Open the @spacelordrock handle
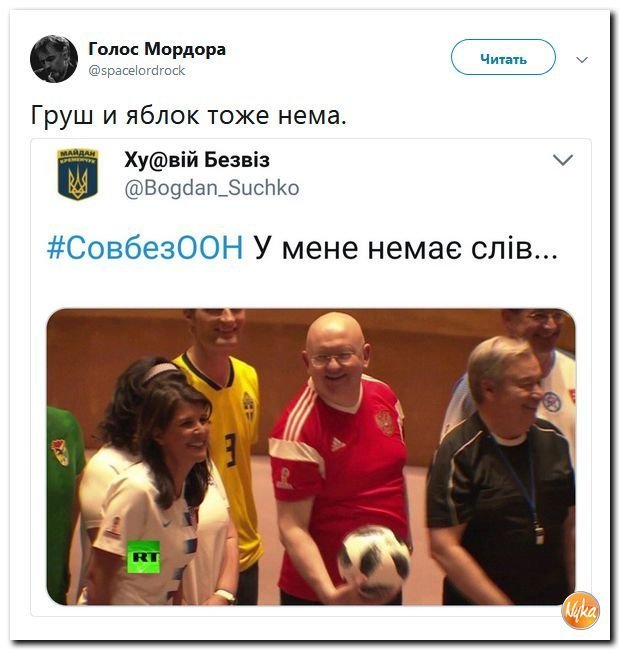 [x=137, y=71]
